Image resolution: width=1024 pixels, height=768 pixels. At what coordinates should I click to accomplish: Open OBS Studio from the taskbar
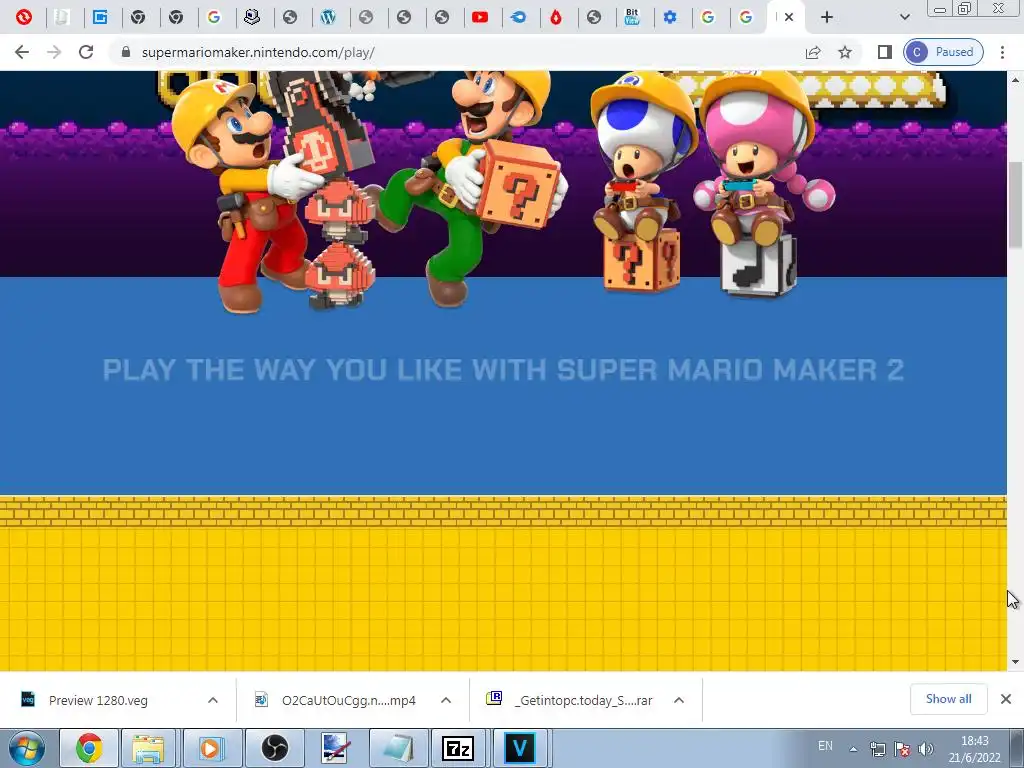pyautogui.click(x=274, y=748)
